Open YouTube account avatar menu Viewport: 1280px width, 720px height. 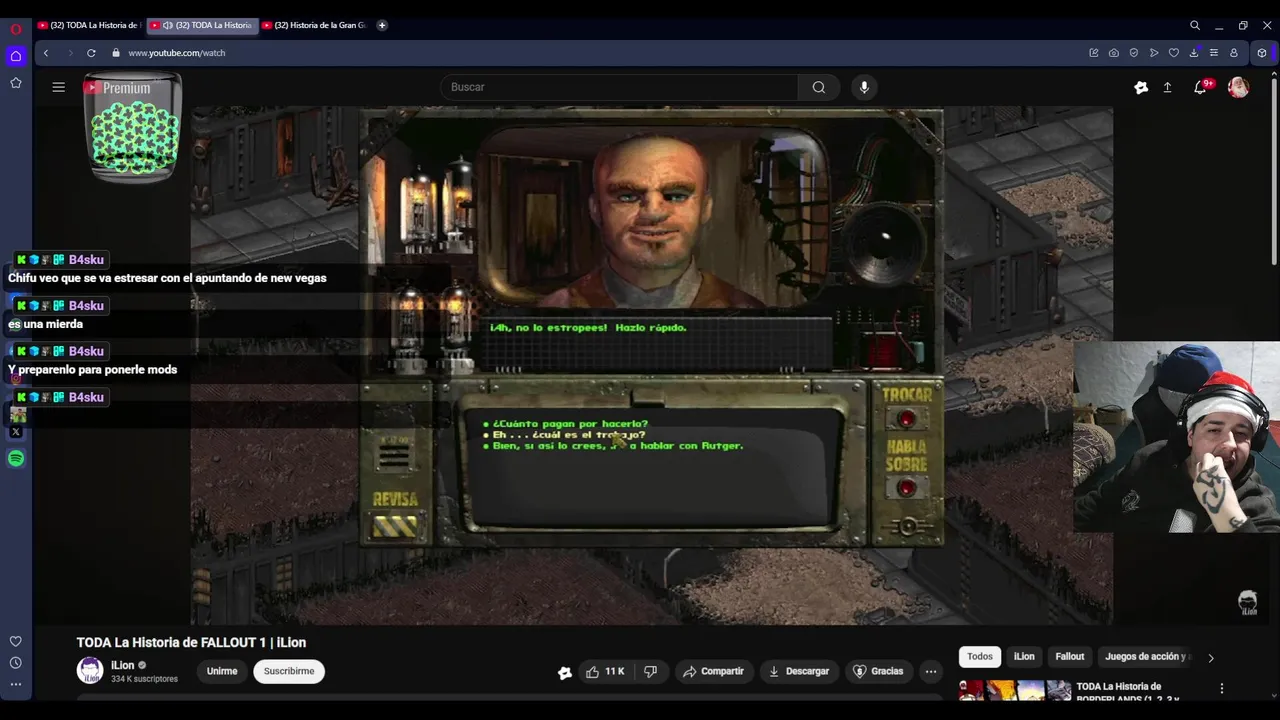(1238, 88)
